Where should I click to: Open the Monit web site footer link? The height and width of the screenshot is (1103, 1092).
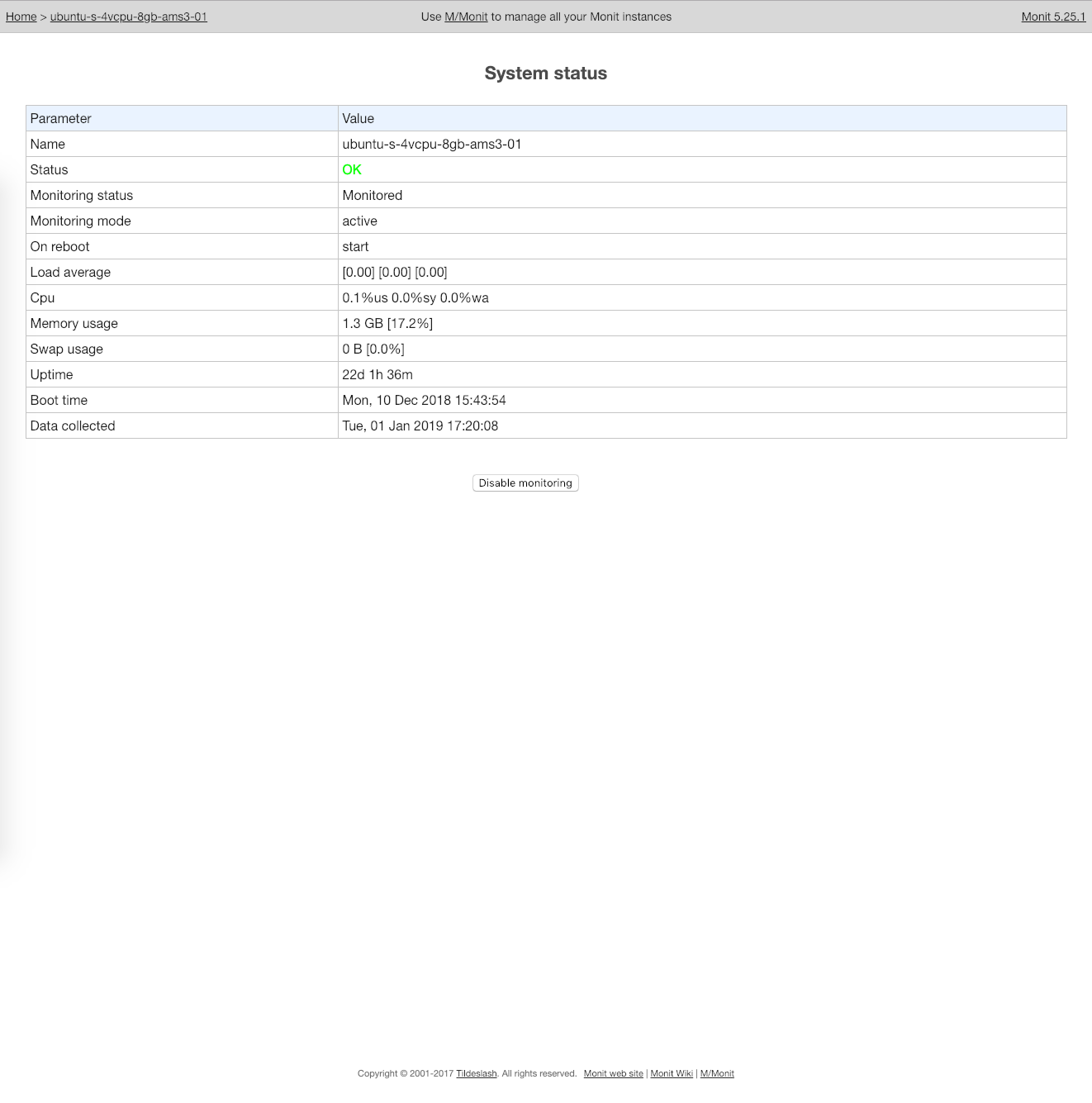coord(613,1073)
